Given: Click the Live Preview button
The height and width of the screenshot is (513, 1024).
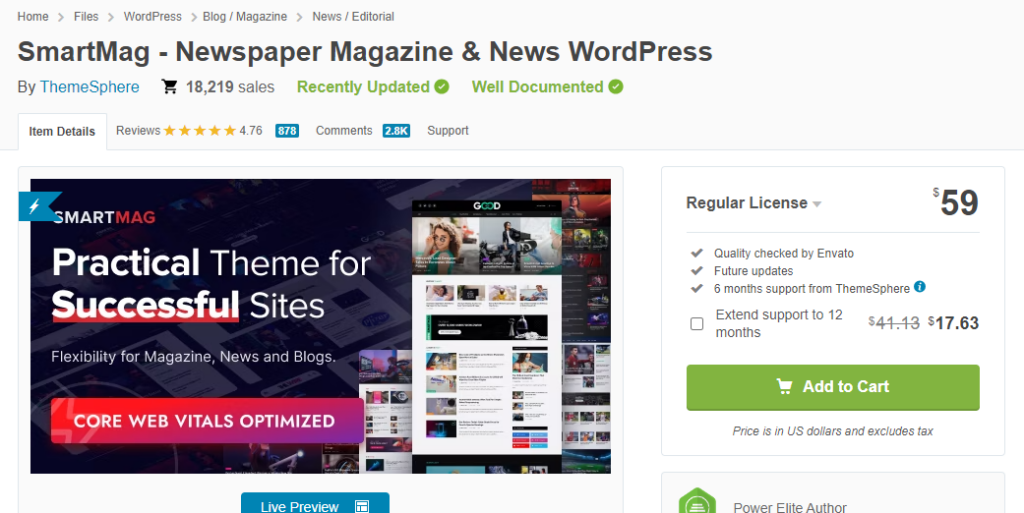Looking at the screenshot, I should (x=315, y=503).
